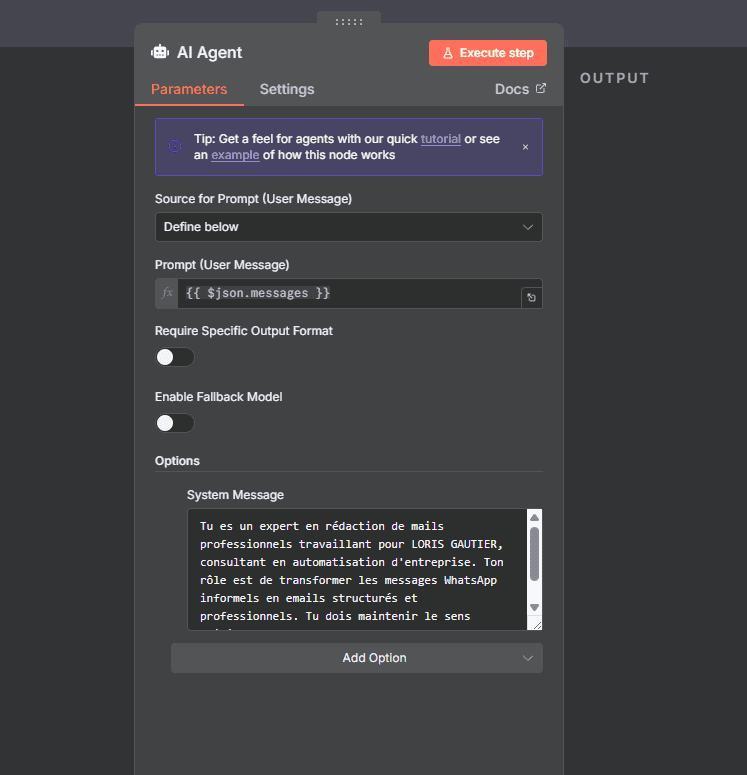Open the quick tutorial link

[x=440, y=139]
